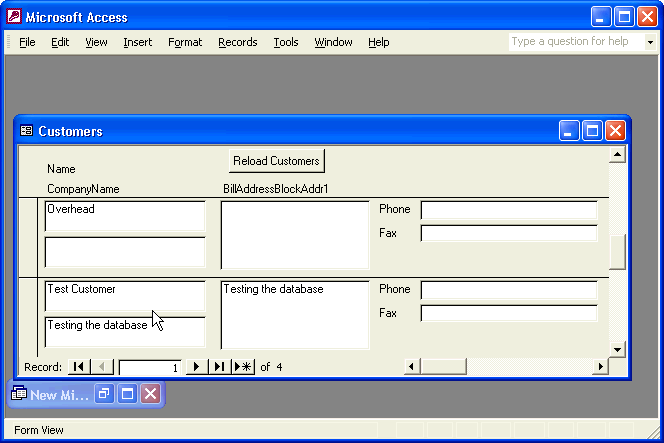Click the Microsoft Access key icon in title bar

(x=14, y=17)
